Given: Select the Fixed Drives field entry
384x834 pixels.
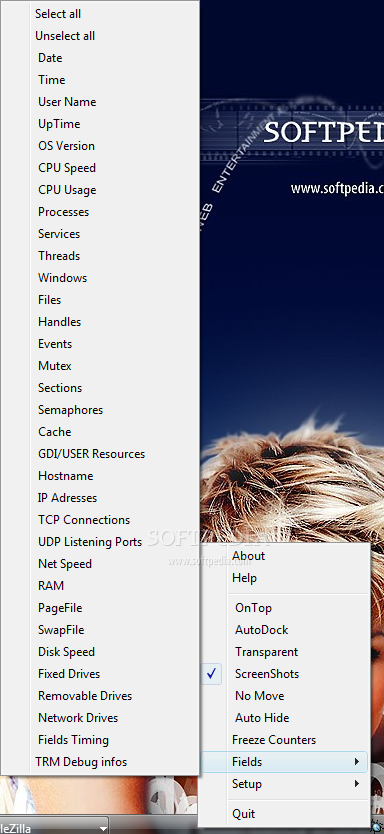Looking at the screenshot, I should [100, 673].
